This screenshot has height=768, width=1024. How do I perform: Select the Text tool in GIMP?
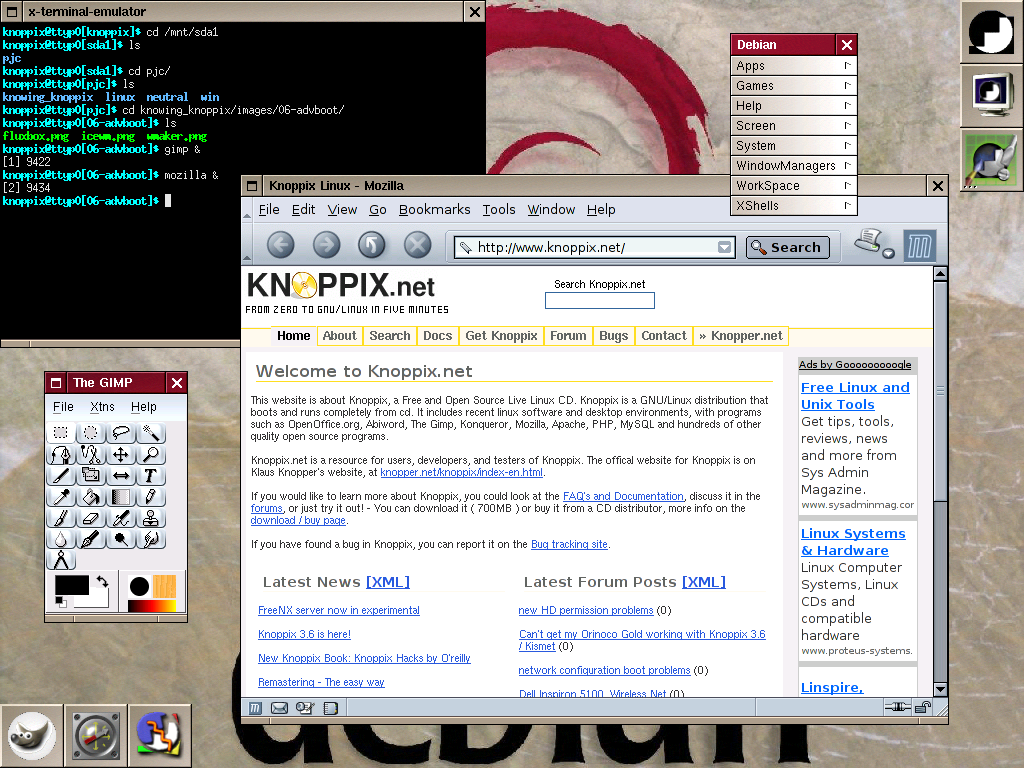coord(151,475)
